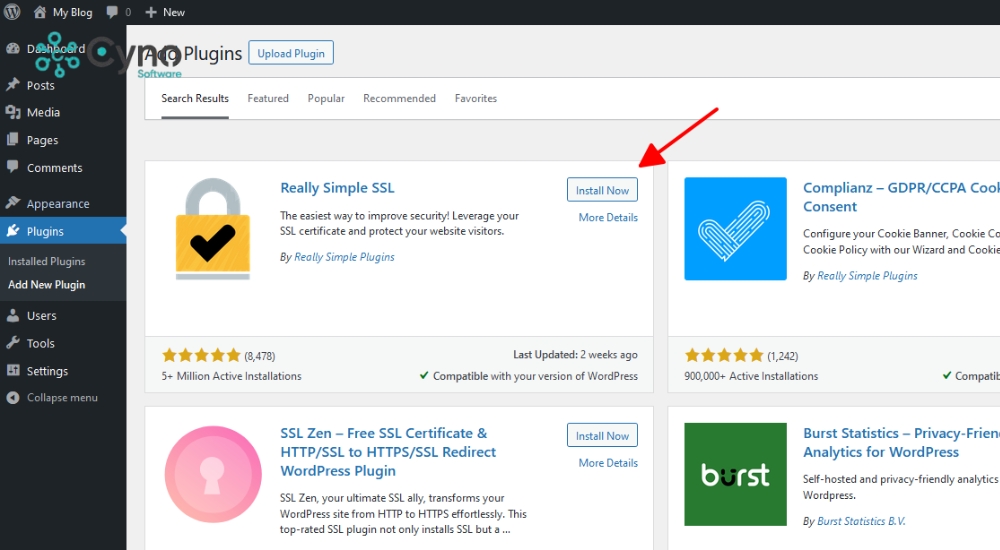The height and width of the screenshot is (550, 1000).
Task: Switch to the Featured tab
Action: click(x=268, y=98)
